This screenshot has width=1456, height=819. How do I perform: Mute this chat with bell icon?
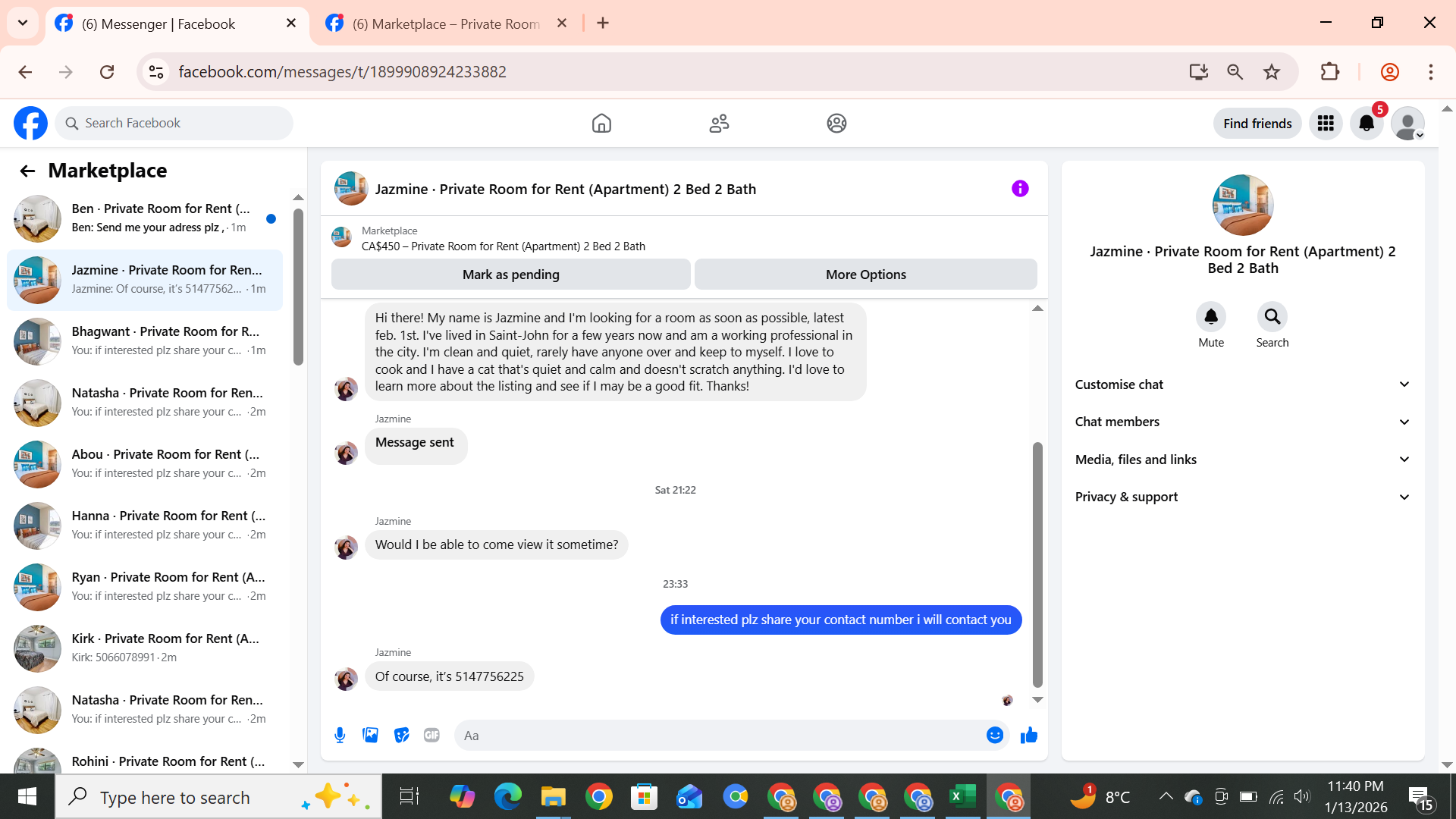(x=1211, y=317)
